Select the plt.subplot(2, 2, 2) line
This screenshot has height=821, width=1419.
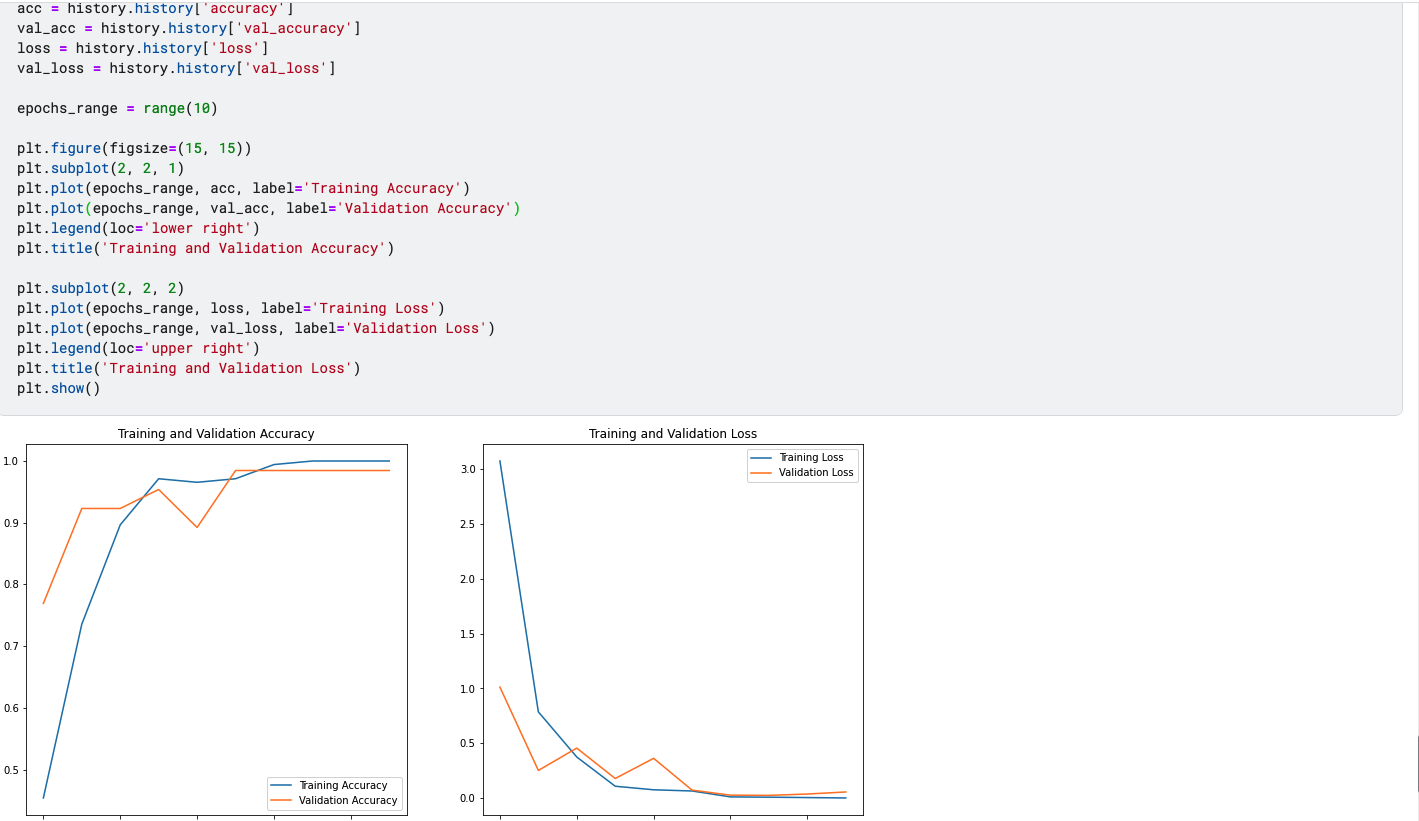100,288
